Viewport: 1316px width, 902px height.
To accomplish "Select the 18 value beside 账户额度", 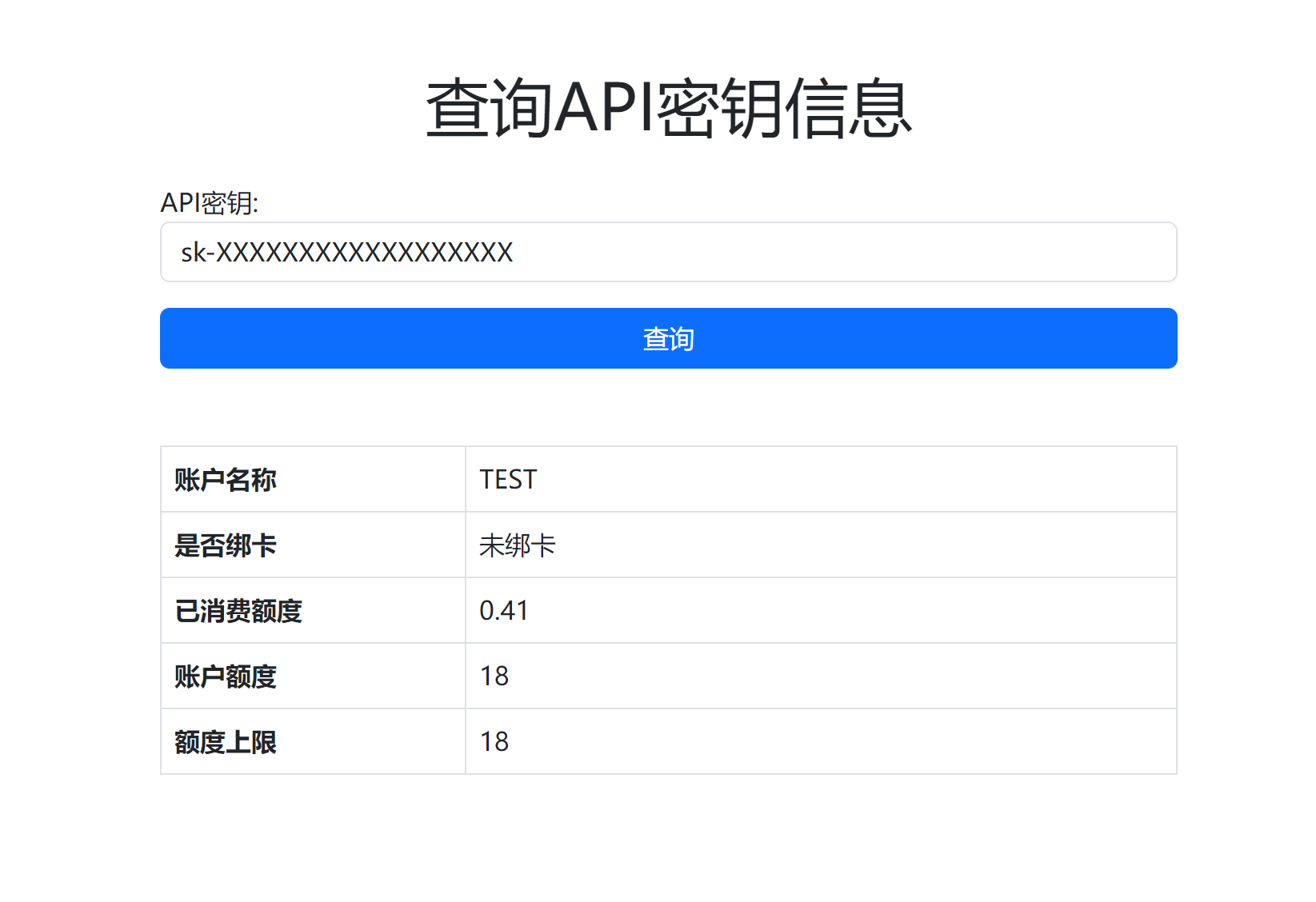I will [x=494, y=676].
